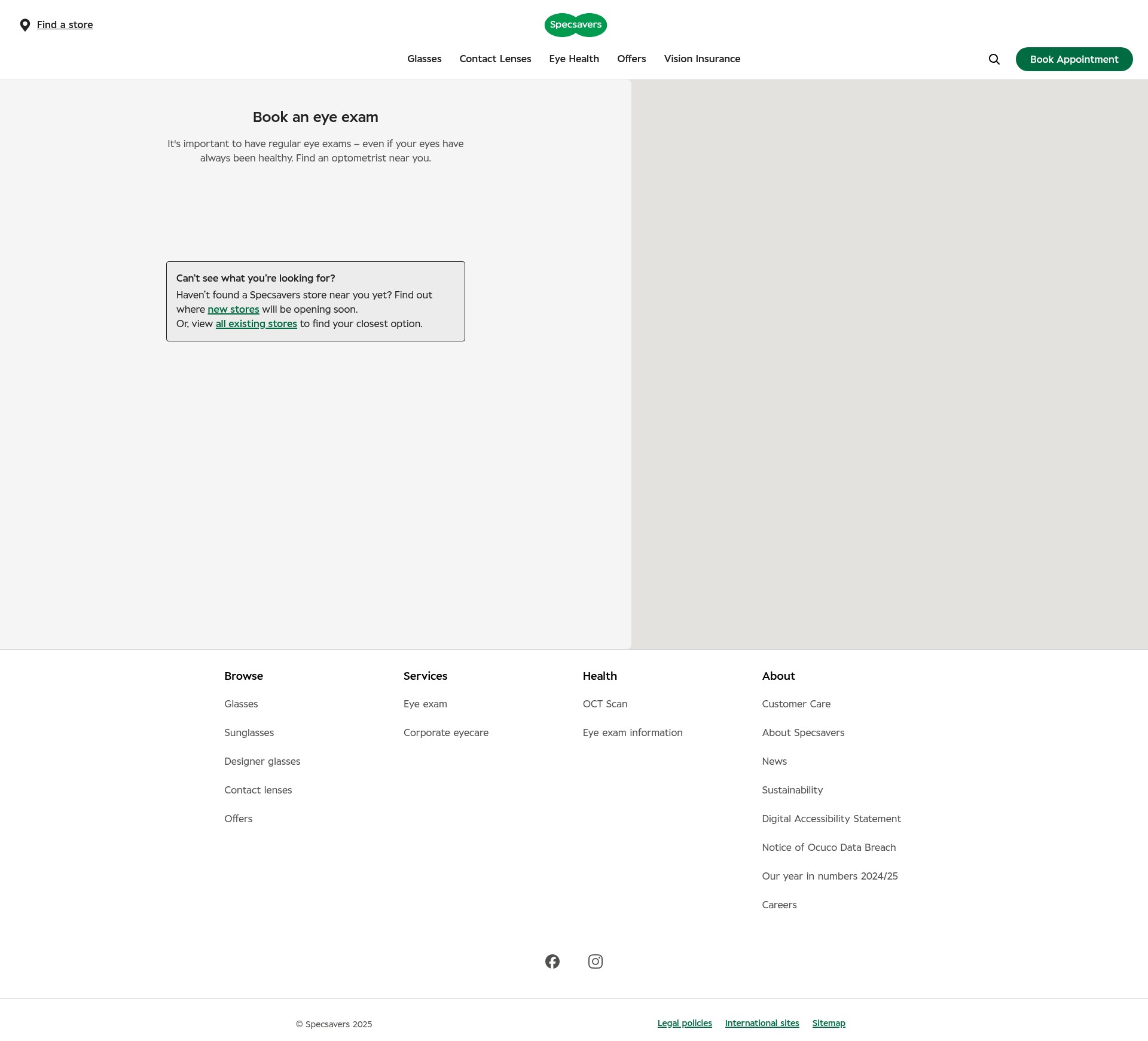Open the Specsavers logo homepage

[576, 25]
